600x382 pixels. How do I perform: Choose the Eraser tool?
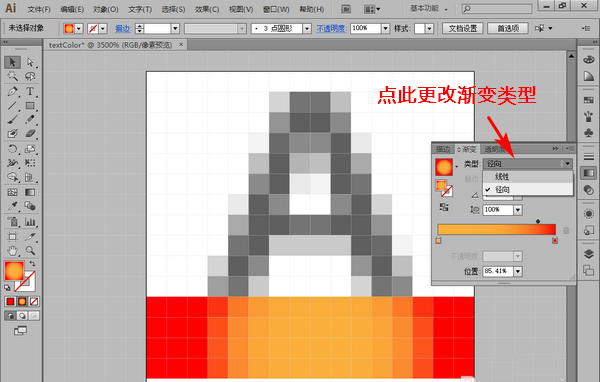30,134
